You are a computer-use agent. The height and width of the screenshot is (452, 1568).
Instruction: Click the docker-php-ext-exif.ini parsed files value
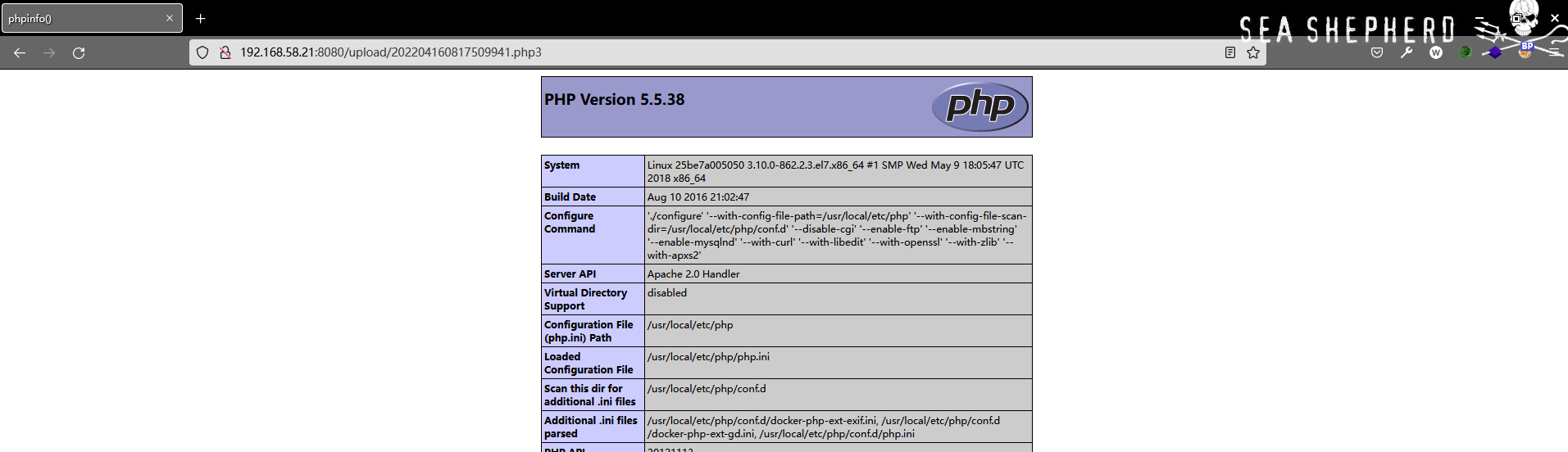pyautogui.click(x=824, y=427)
